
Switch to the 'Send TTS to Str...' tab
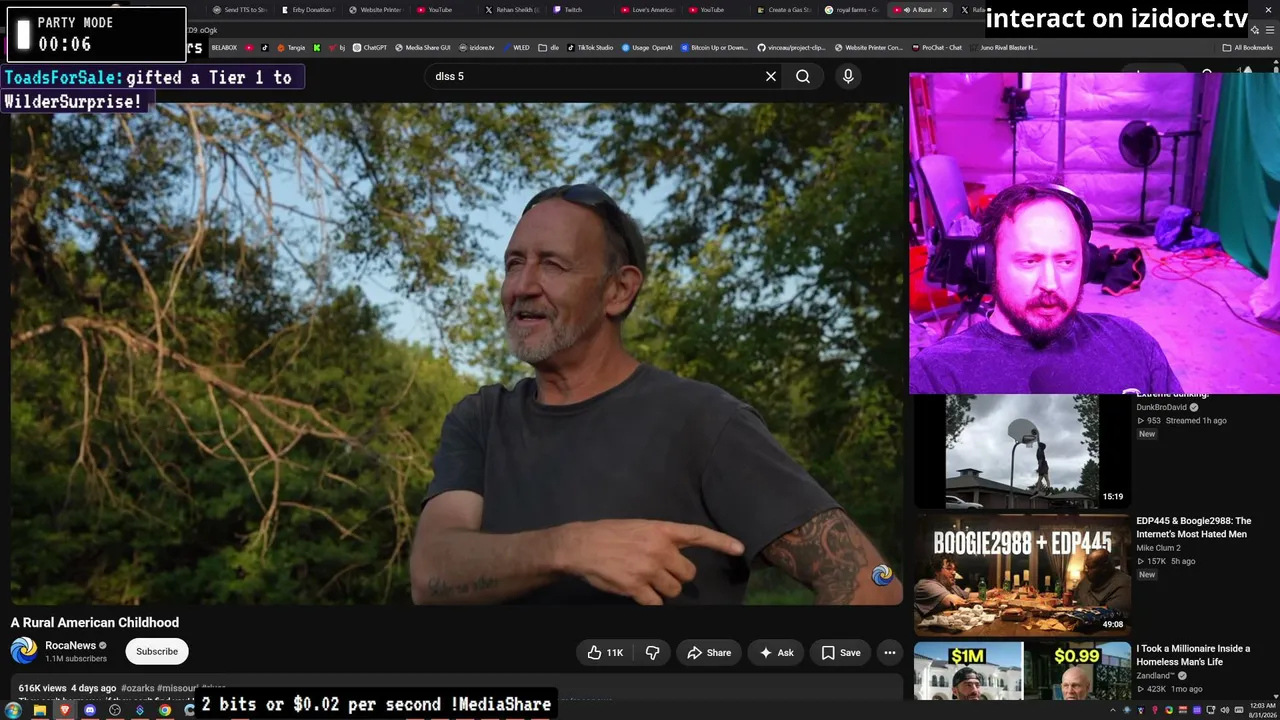coord(239,10)
